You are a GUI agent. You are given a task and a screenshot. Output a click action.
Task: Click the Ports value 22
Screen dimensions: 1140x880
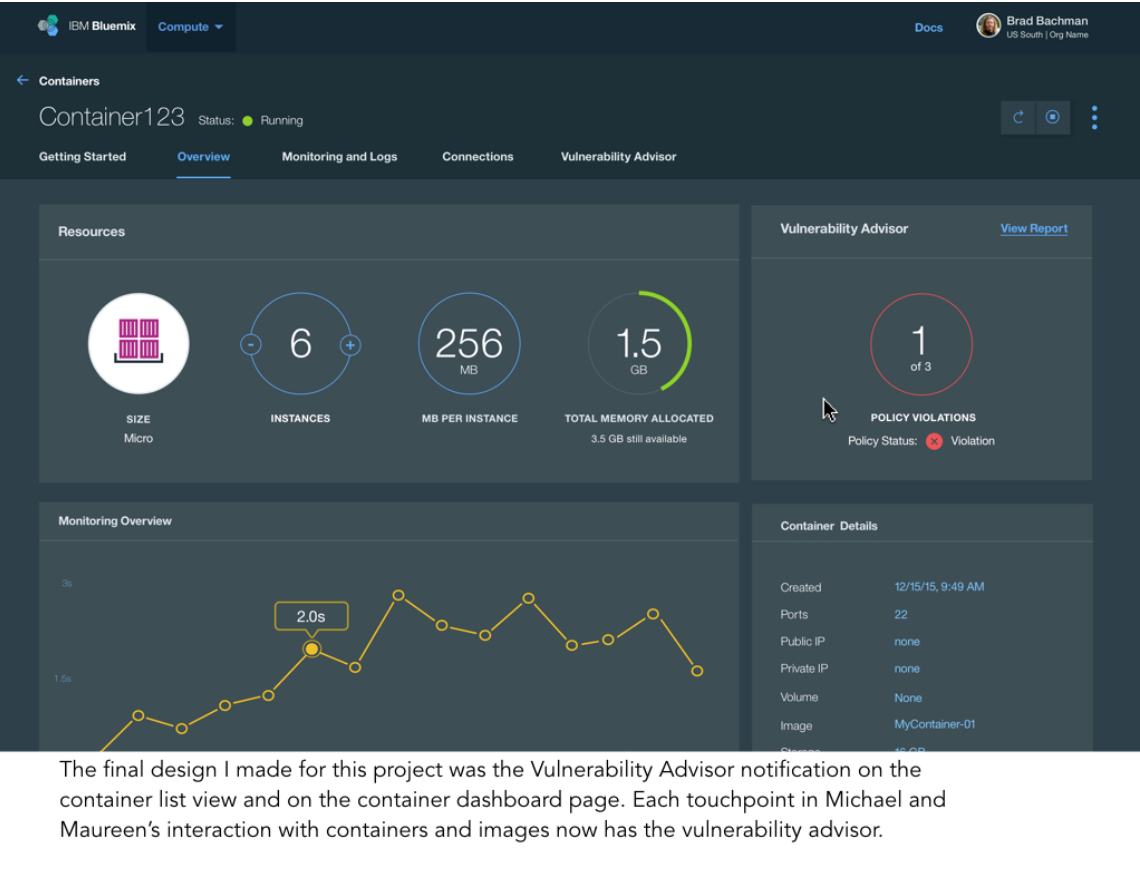click(x=901, y=615)
